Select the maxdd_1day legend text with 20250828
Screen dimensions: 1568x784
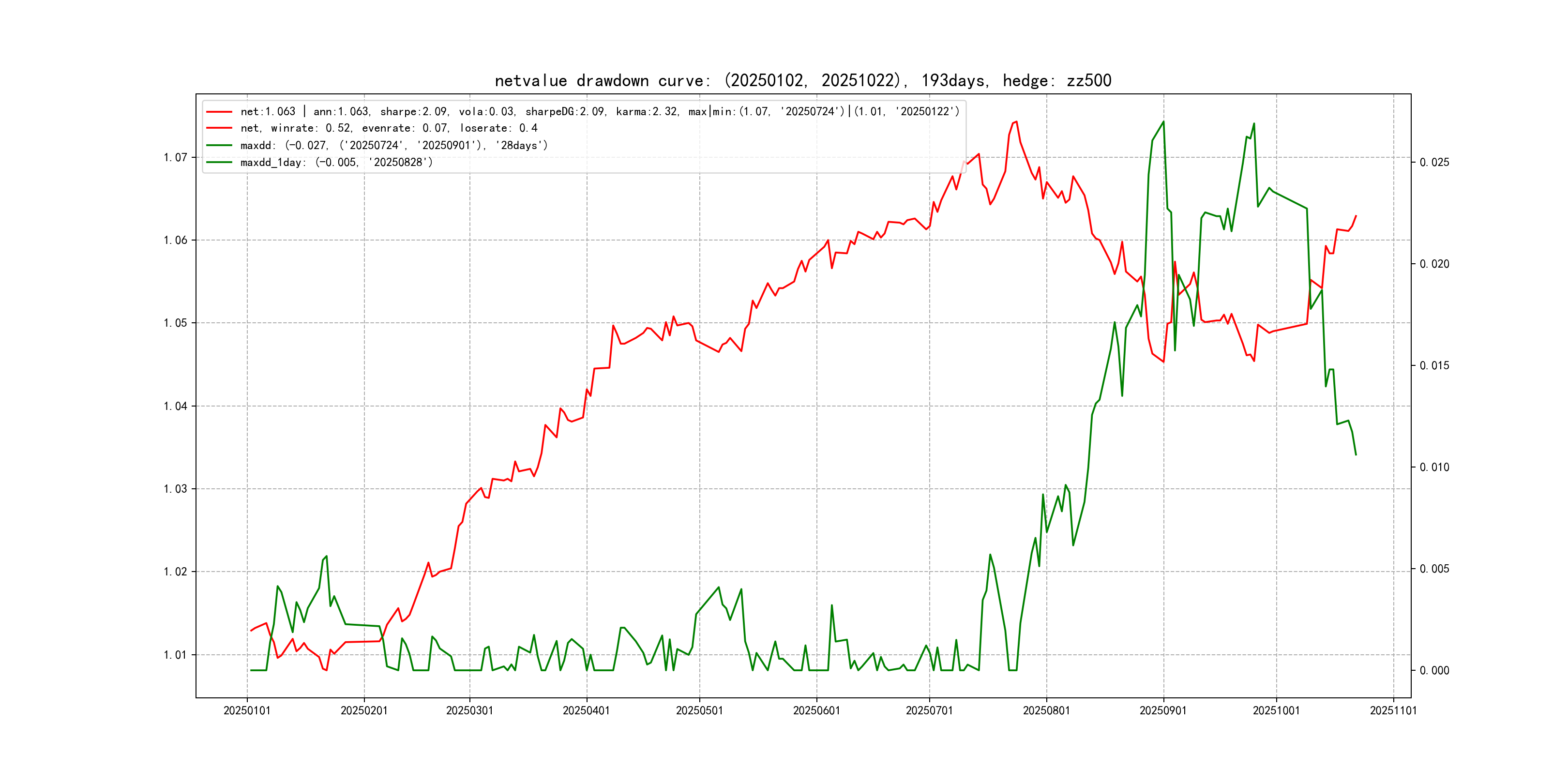tap(337, 163)
